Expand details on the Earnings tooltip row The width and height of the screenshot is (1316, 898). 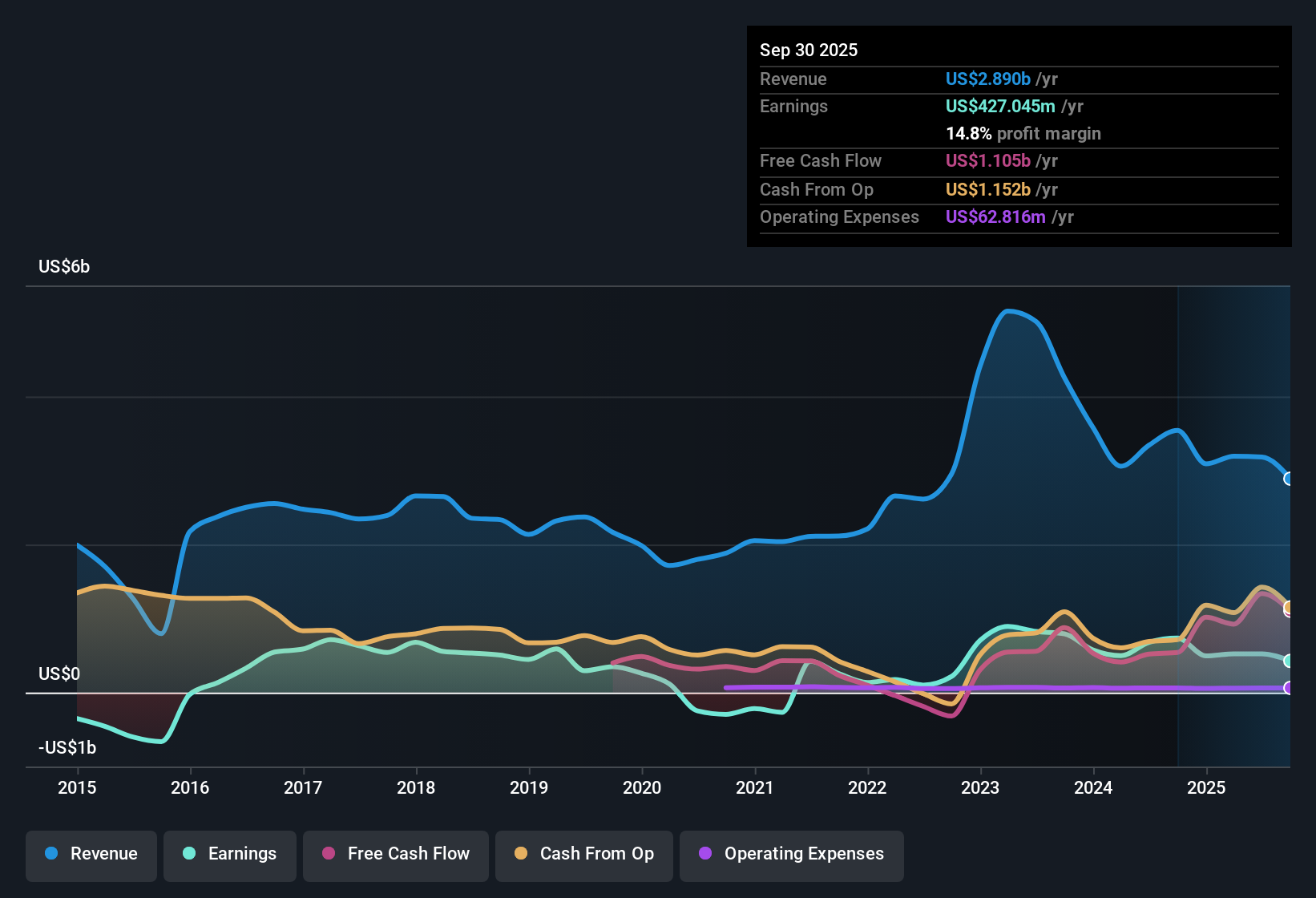(793, 106)
